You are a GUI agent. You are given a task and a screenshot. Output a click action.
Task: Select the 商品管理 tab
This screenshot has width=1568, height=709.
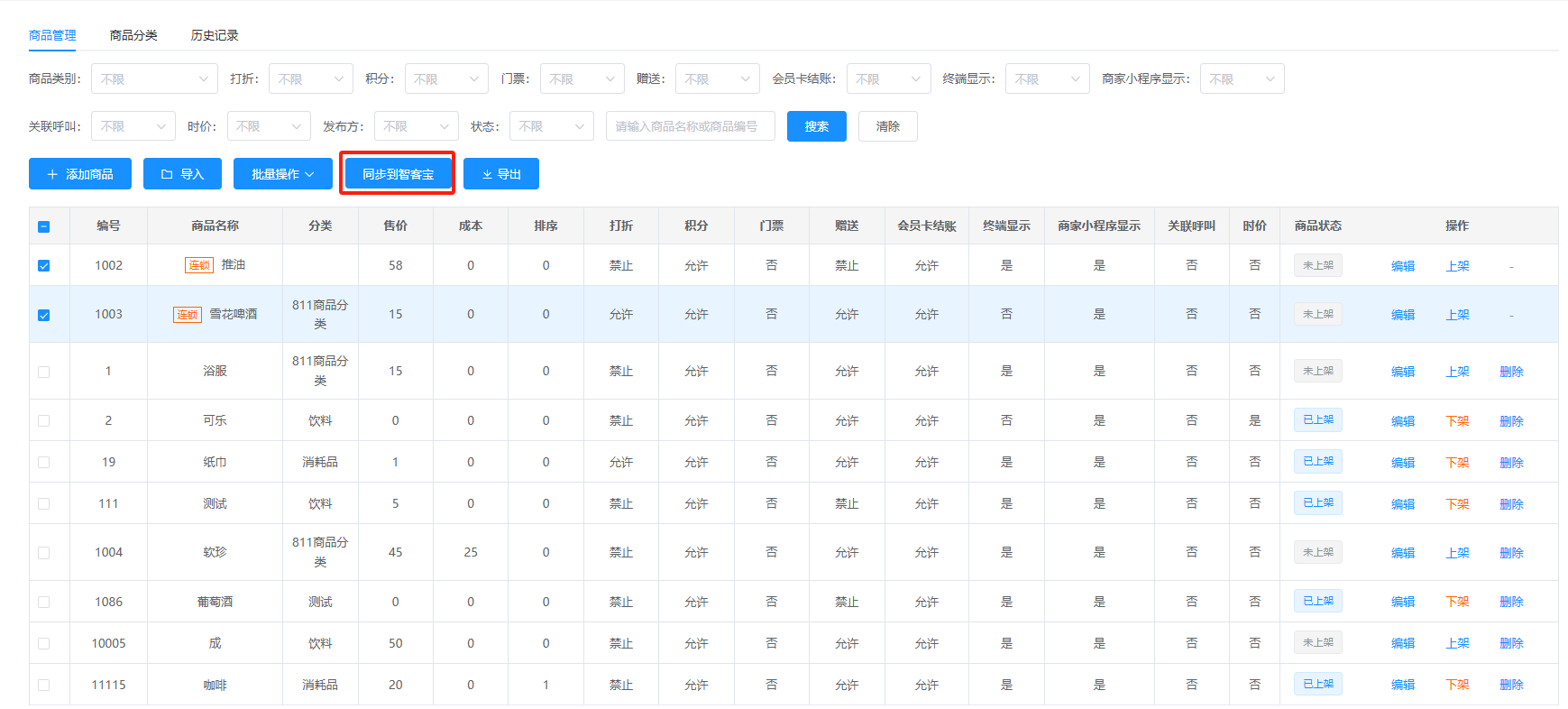[52, 35]
